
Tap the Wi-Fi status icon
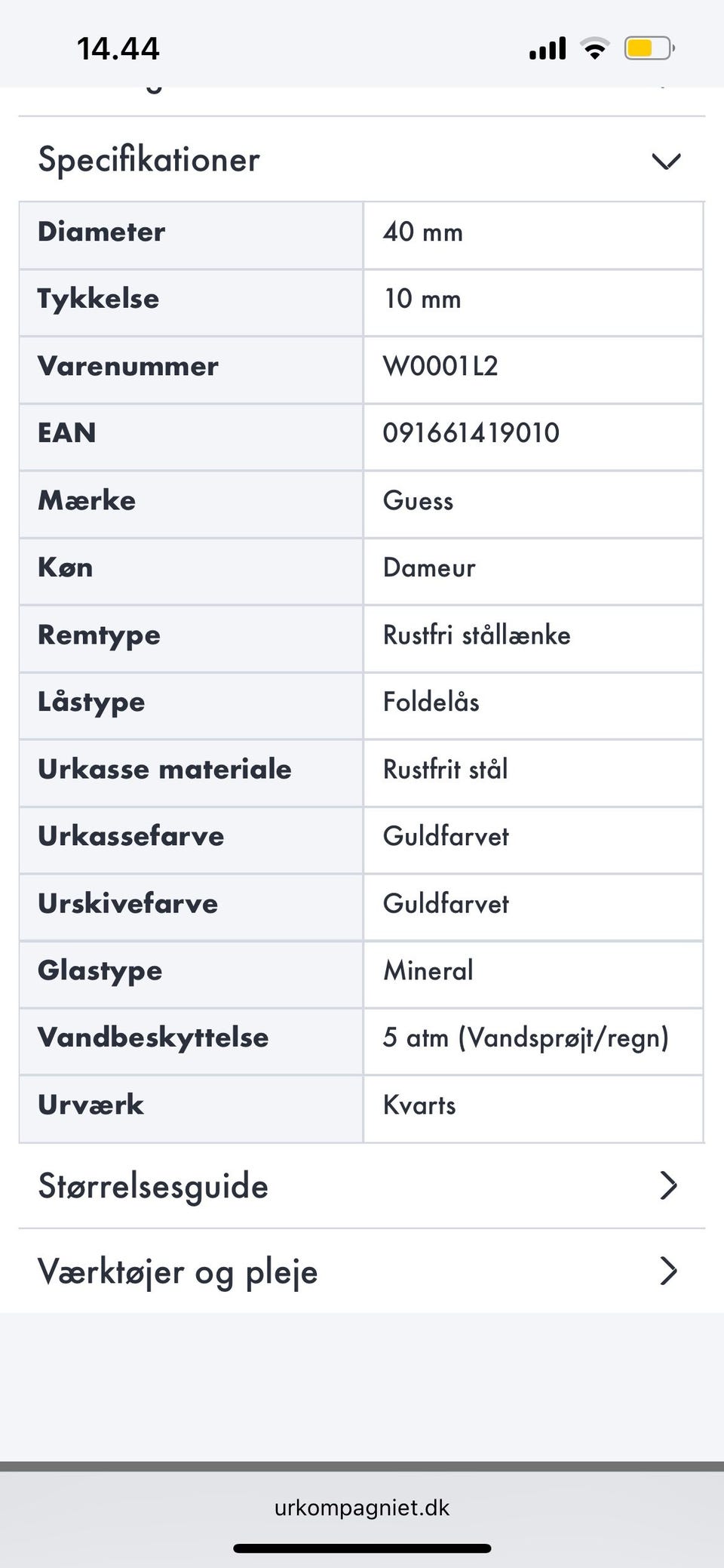click(x=595, y=49)
